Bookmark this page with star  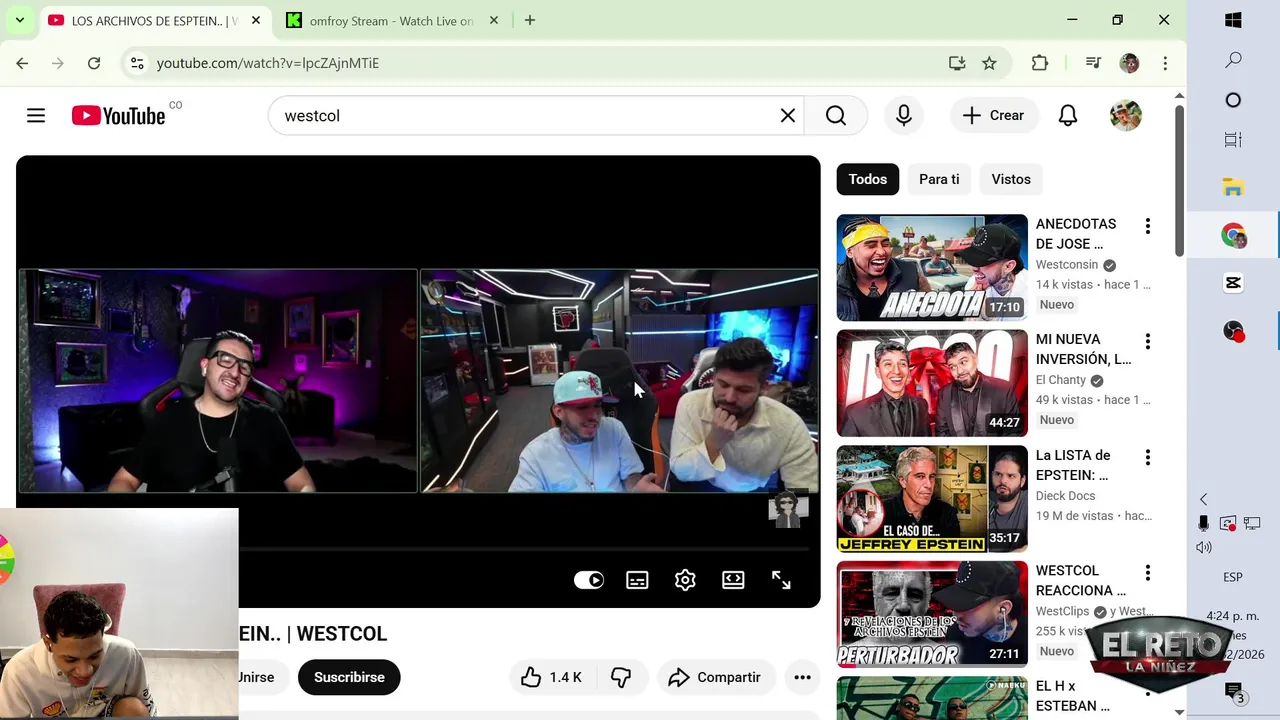pos(989,63)
